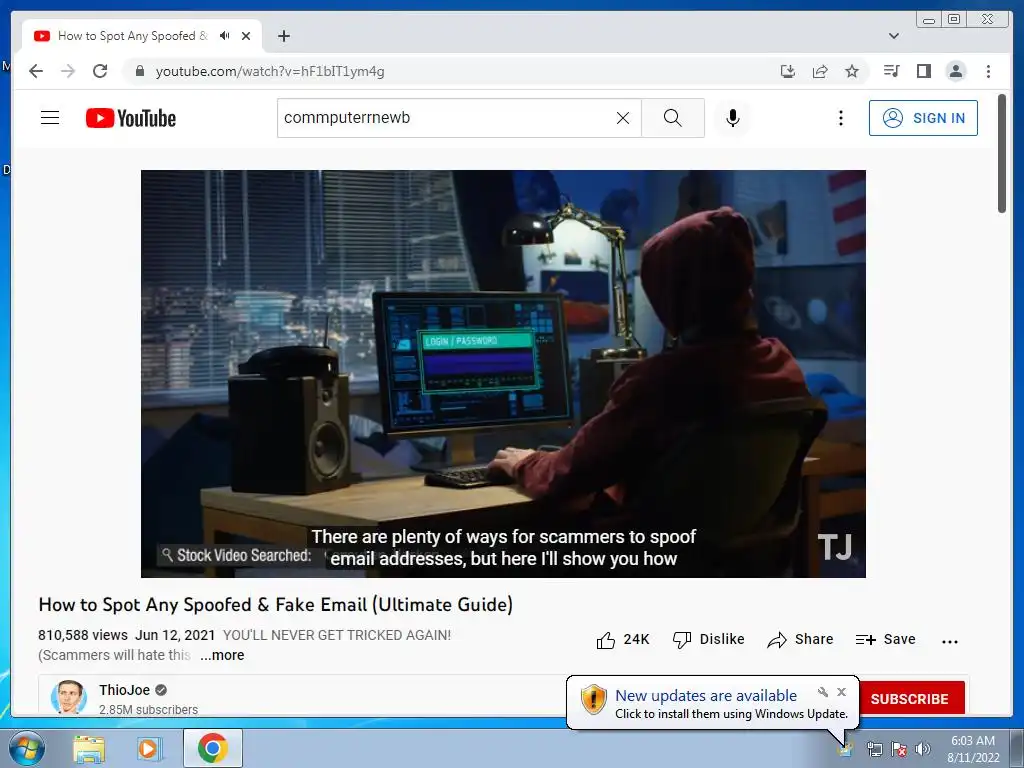View site information lock icon
The width and height of the screenshot is (1024, 768).
(x=139, y=71)
